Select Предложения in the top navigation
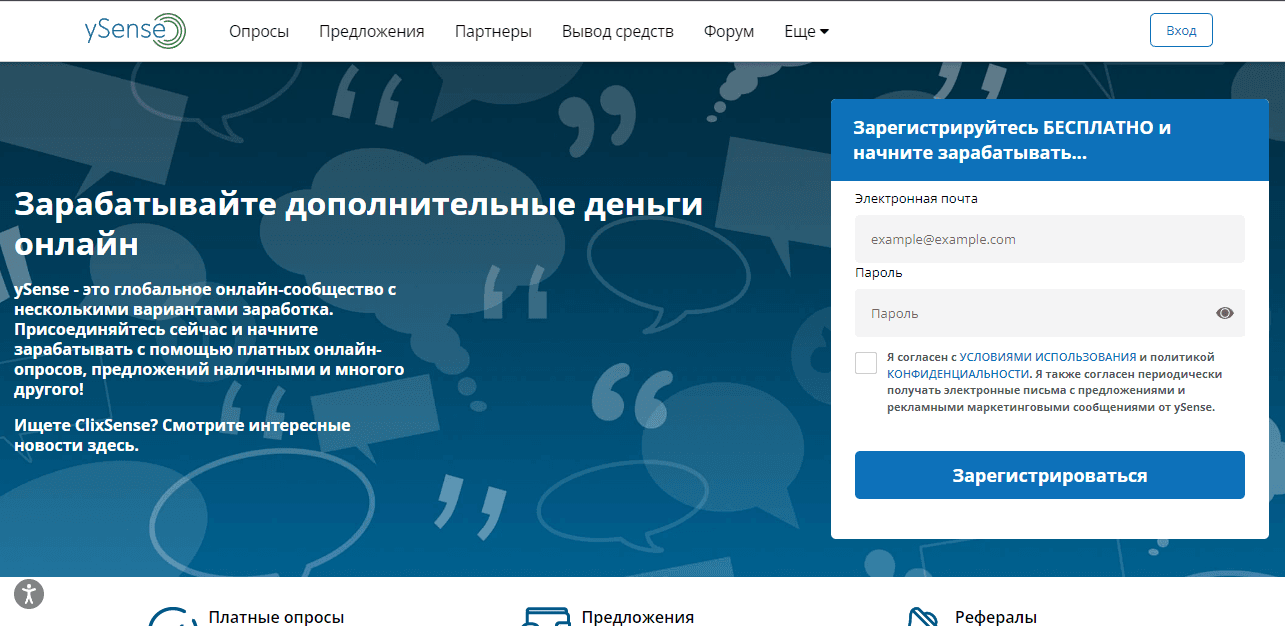This screenshot has width=1285, height=626. coord(372,30)
